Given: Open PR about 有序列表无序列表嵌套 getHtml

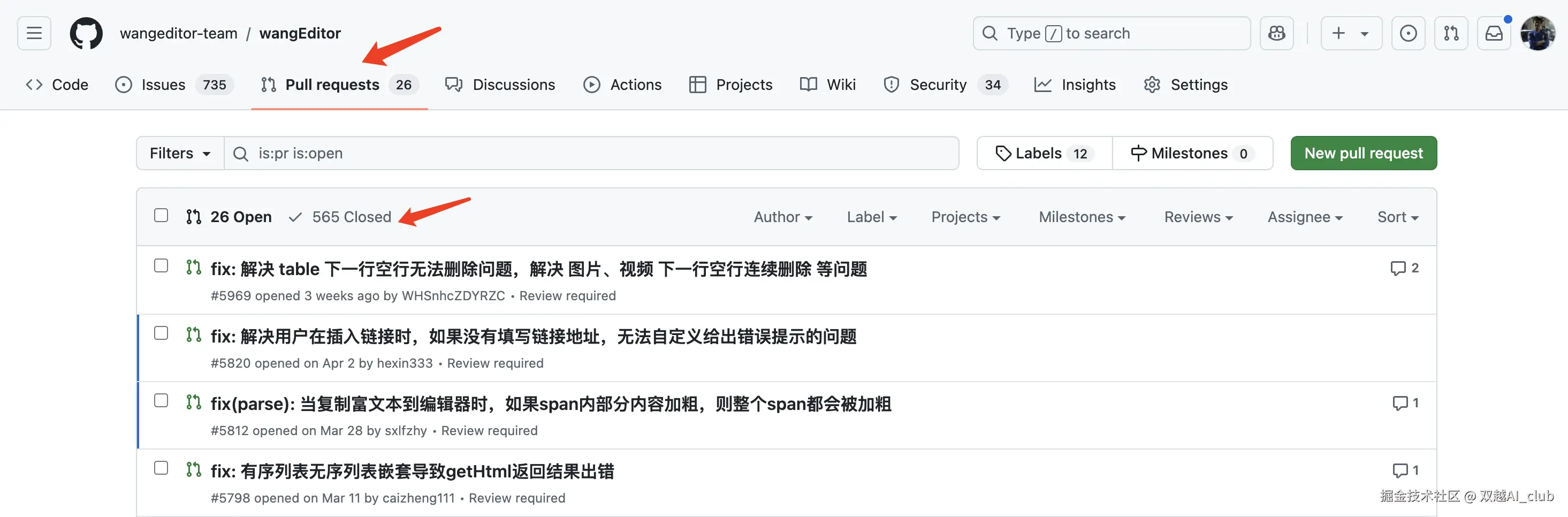Looking at the screenshot, I should 412,472.
